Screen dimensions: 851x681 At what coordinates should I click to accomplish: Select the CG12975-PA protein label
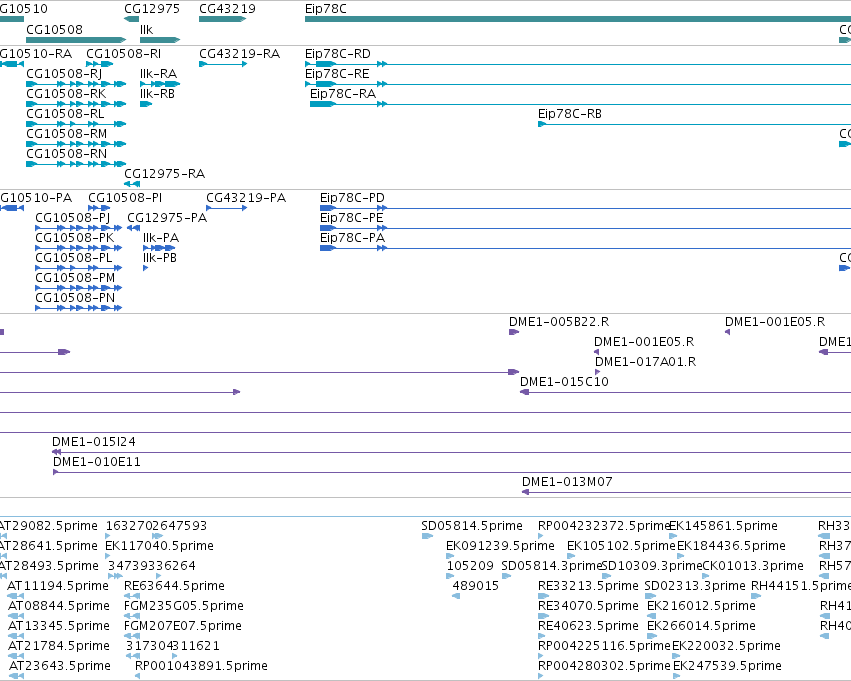click(x=167, y=218)
